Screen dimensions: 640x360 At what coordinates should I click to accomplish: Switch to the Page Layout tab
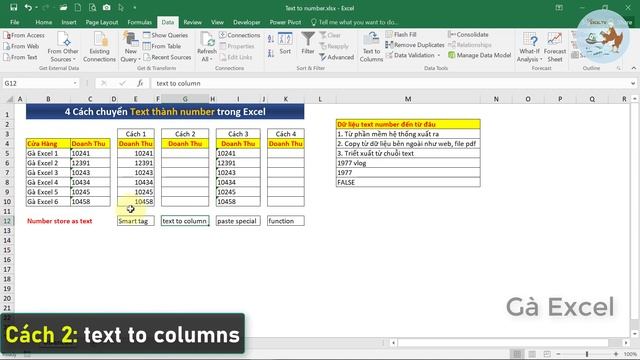click(x=102, y=22)
